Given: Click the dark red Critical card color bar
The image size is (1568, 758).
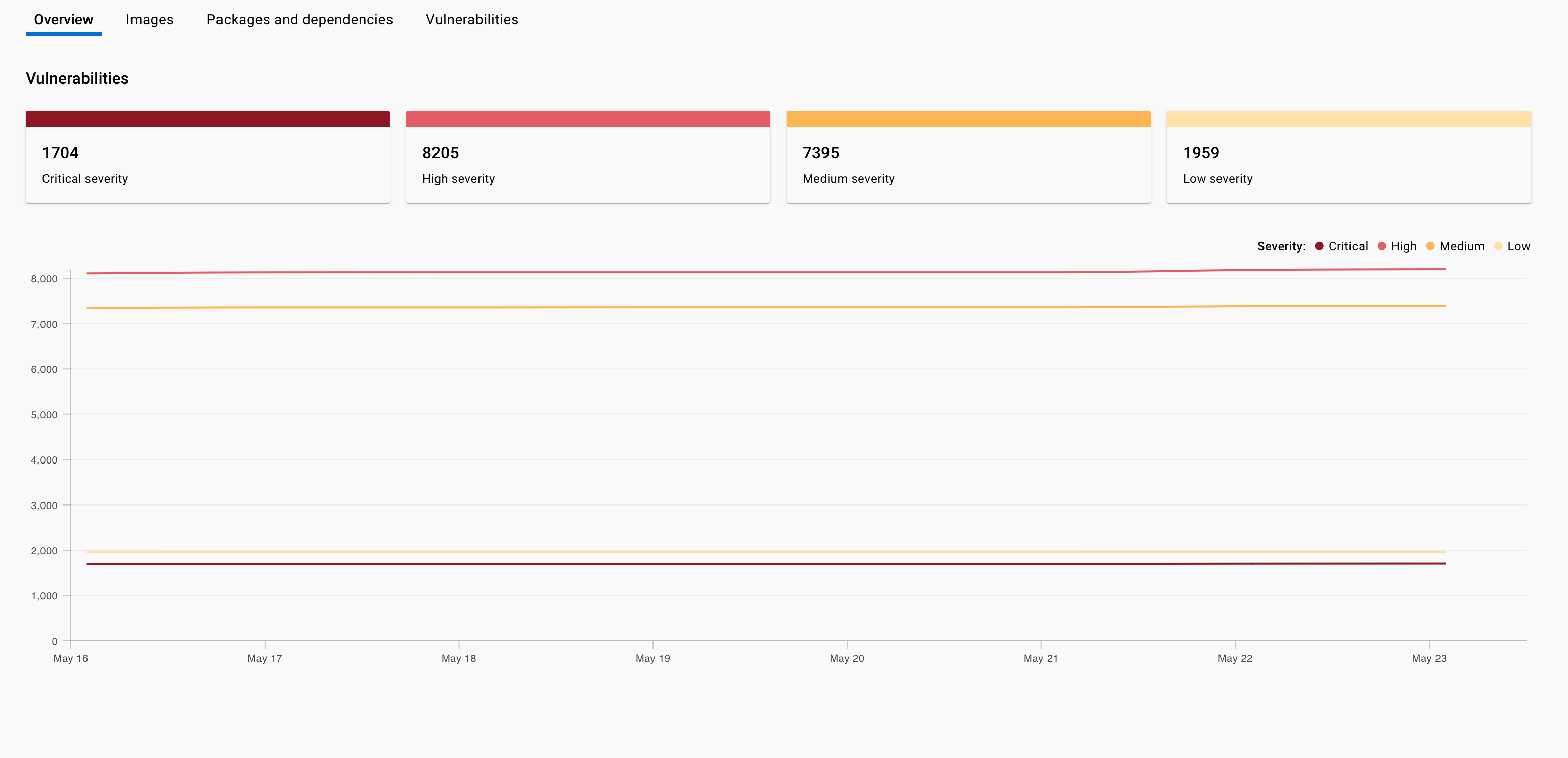Looking at the screenshot, I should 207,119.
